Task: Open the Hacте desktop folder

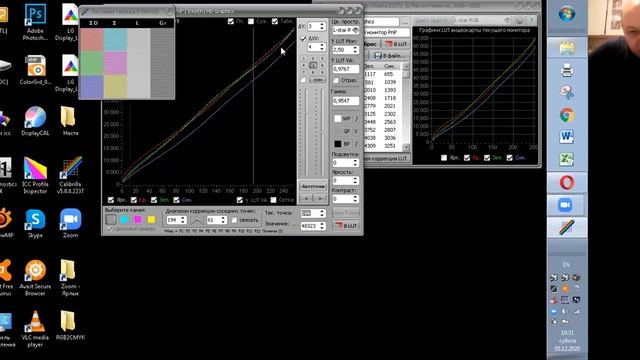Action: coord(69,121)
